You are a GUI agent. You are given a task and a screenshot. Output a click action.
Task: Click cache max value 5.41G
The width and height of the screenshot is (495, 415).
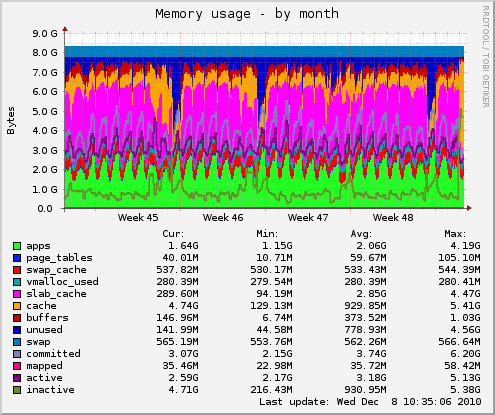point(465,306)
